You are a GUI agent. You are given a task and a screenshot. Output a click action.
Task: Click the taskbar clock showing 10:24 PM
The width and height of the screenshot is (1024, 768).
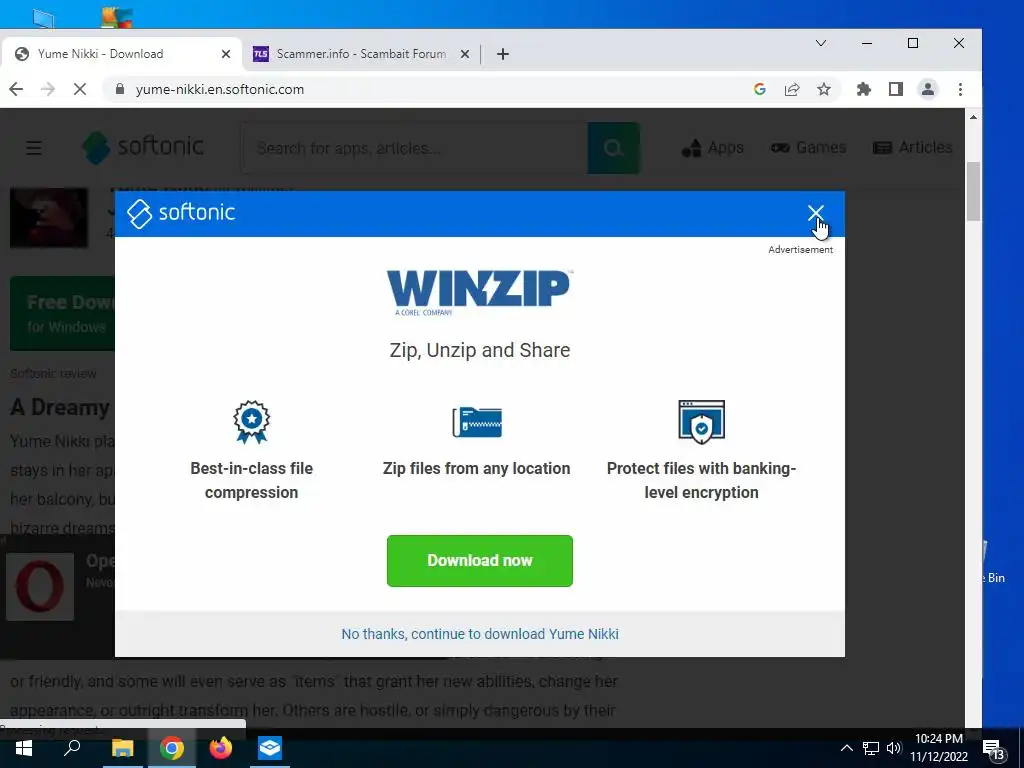point(939,748)
